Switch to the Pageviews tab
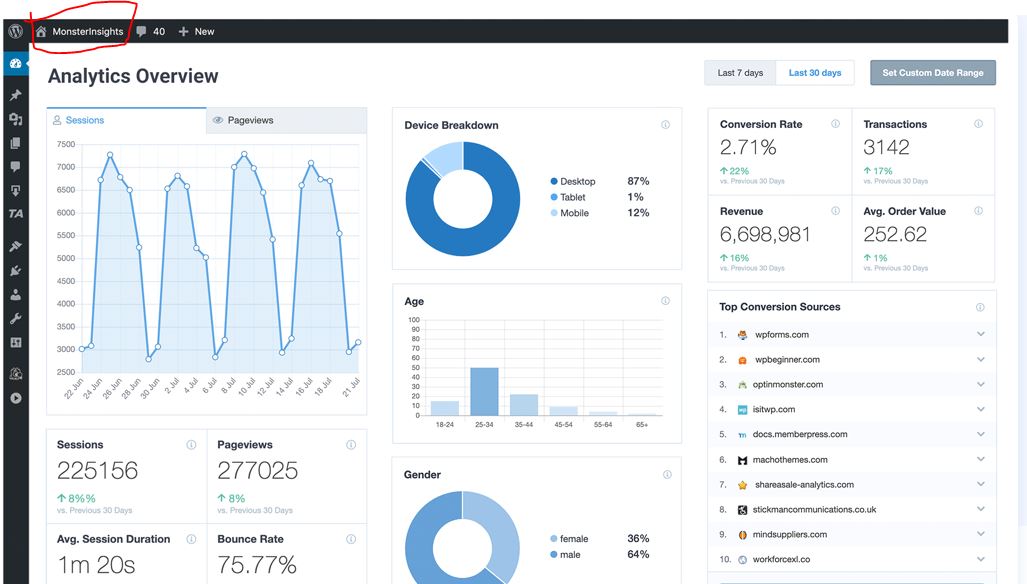 click(287, 120)
